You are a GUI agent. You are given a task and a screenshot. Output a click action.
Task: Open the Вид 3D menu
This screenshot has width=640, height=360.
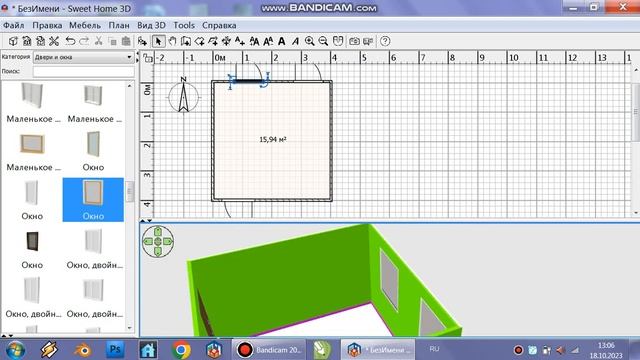pos(151,25)
